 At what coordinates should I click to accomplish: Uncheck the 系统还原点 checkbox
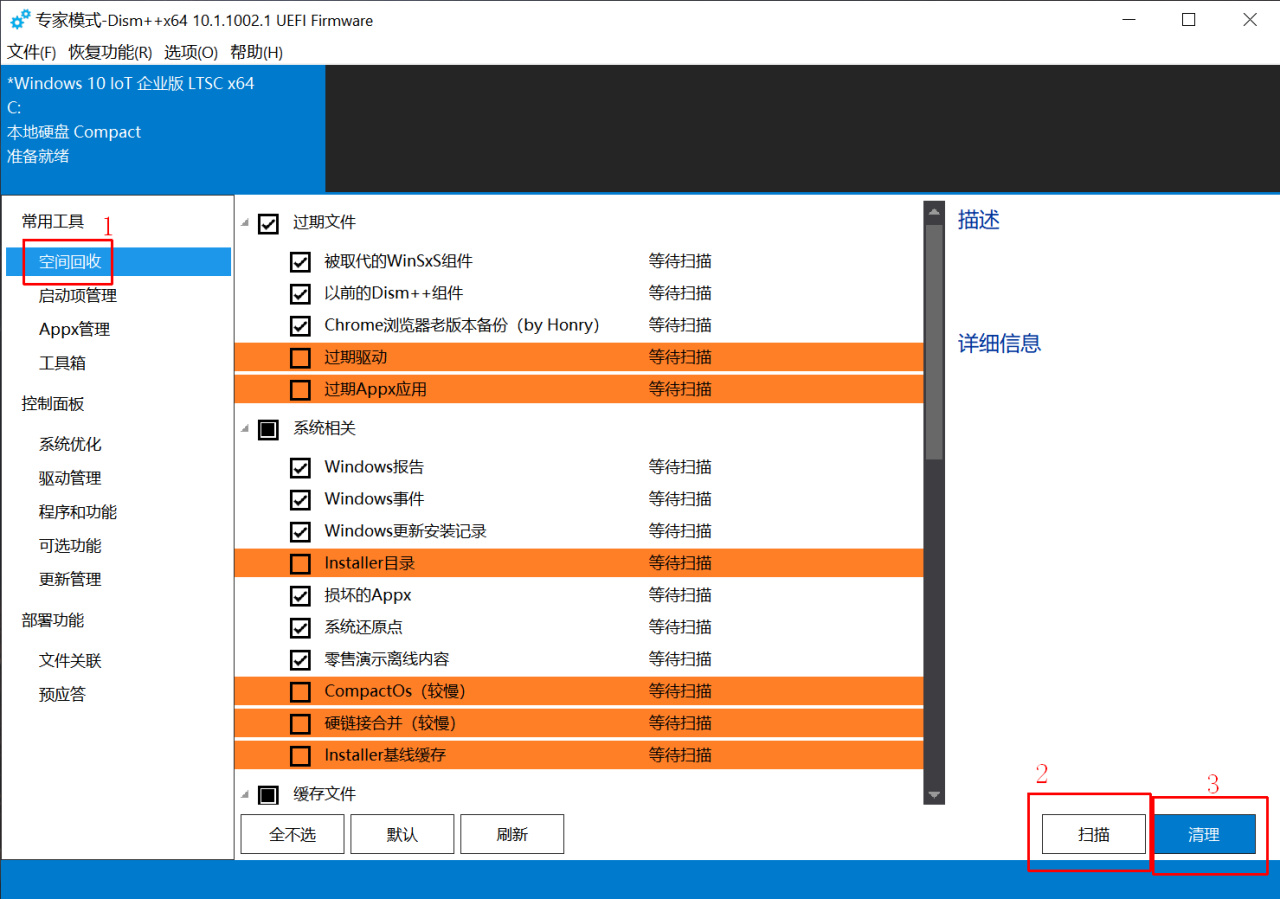pyautogui.click(x=300, y=628)
